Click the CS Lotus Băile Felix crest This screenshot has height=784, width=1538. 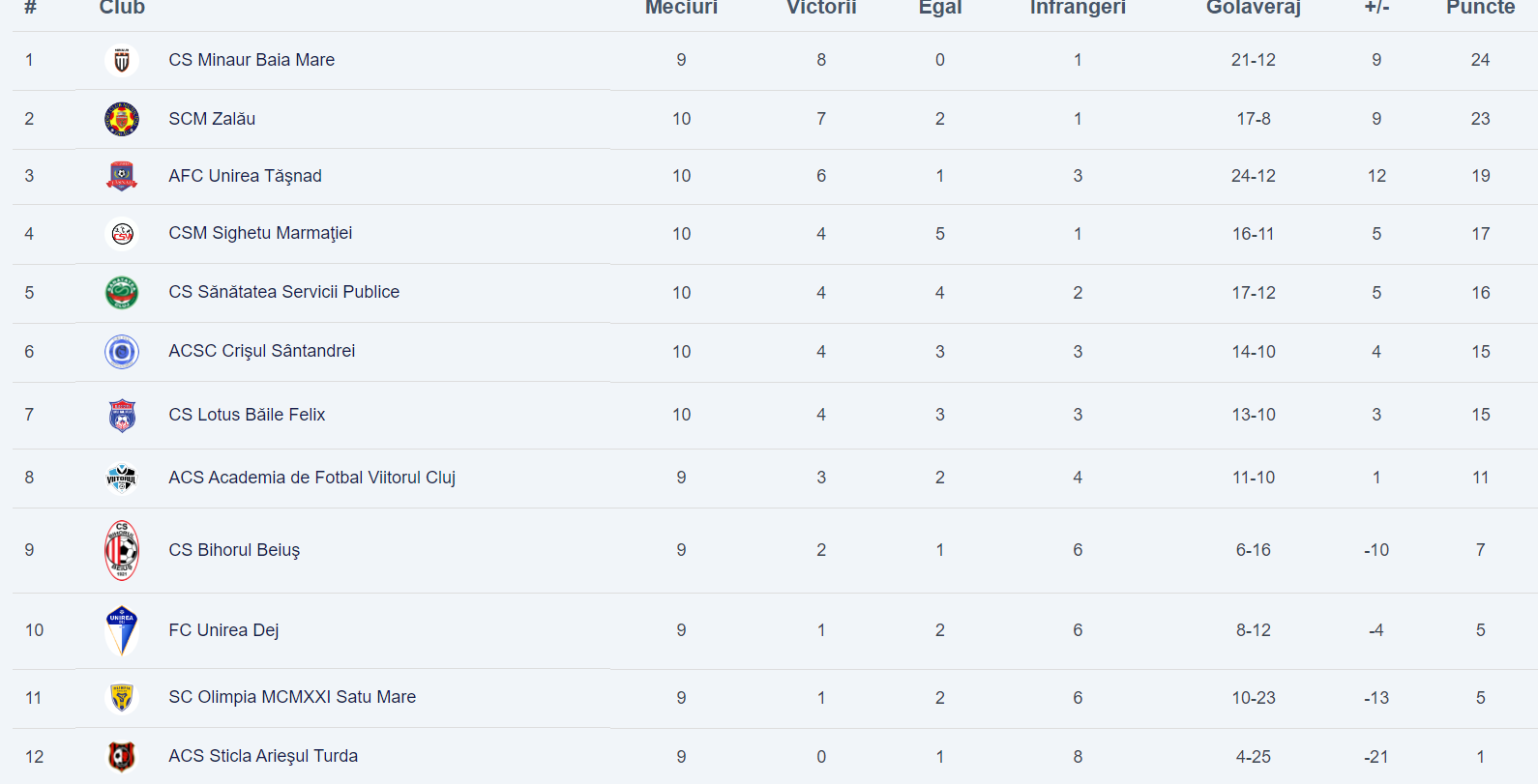click(x=122, y=415)
